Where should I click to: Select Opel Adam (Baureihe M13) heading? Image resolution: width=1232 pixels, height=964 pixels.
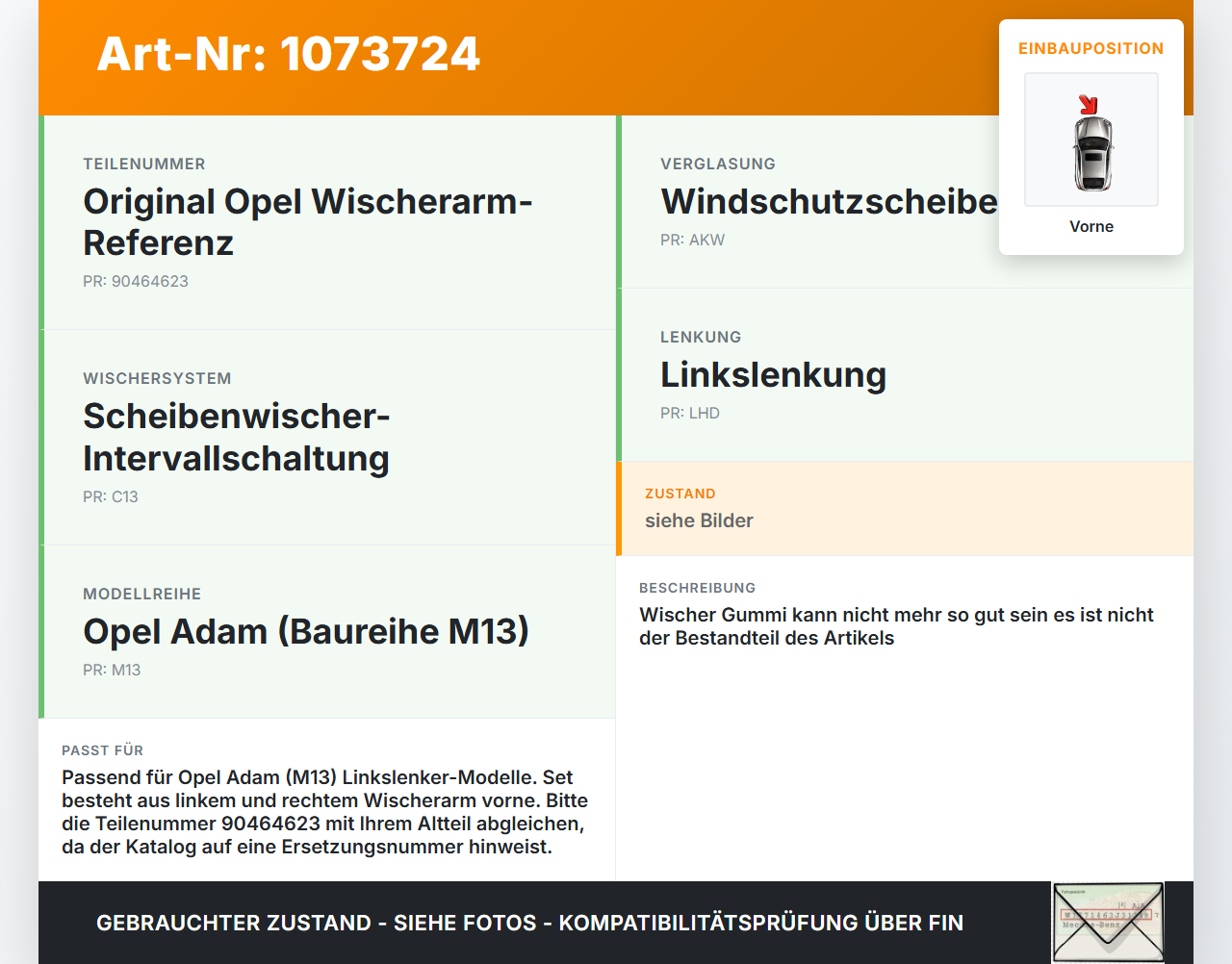coord(306,631)
